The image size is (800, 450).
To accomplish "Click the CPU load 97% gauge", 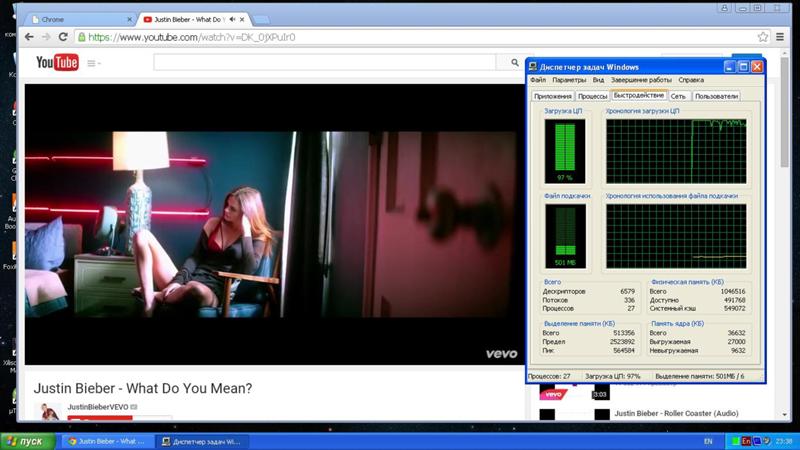I will pos(565,151).
